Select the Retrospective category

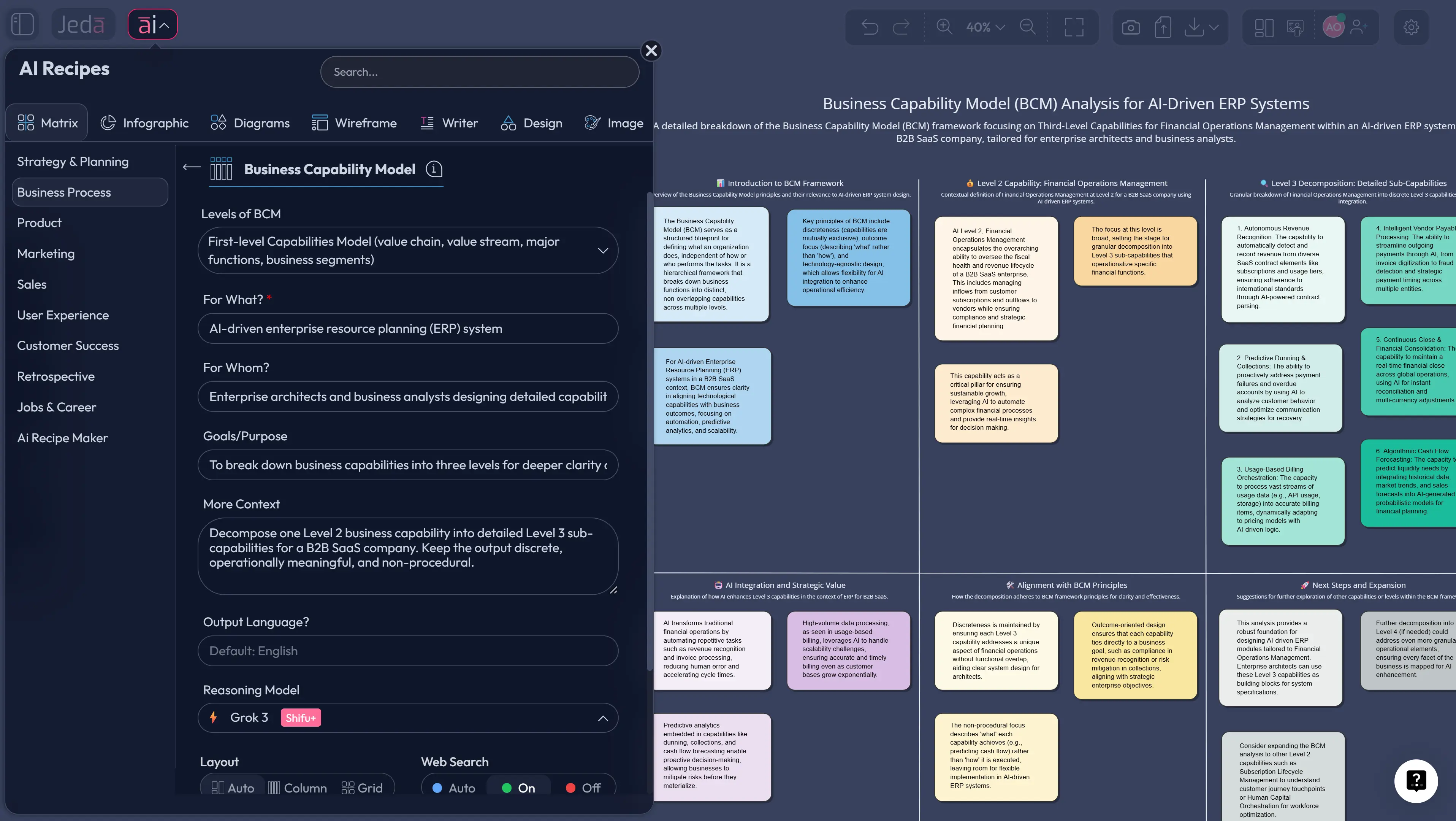55,376
